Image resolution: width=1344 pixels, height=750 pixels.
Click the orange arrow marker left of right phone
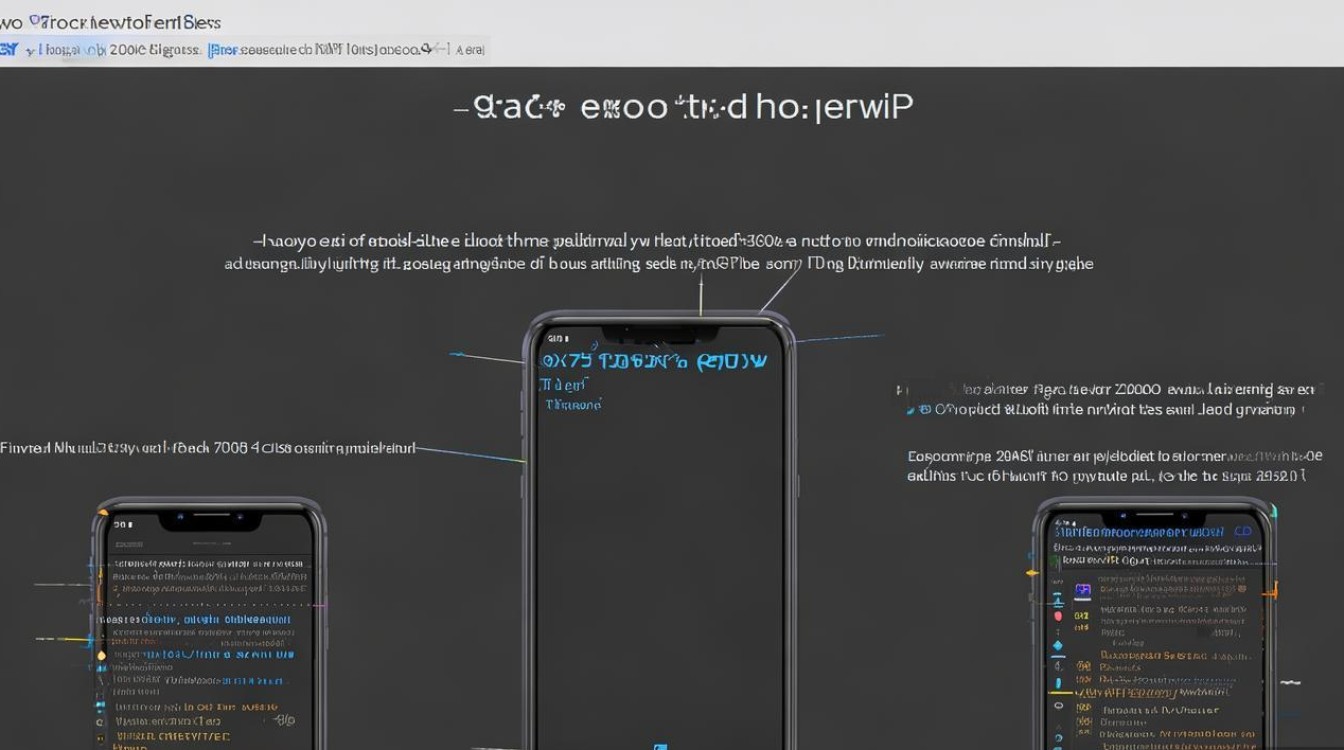point(1032,573)
